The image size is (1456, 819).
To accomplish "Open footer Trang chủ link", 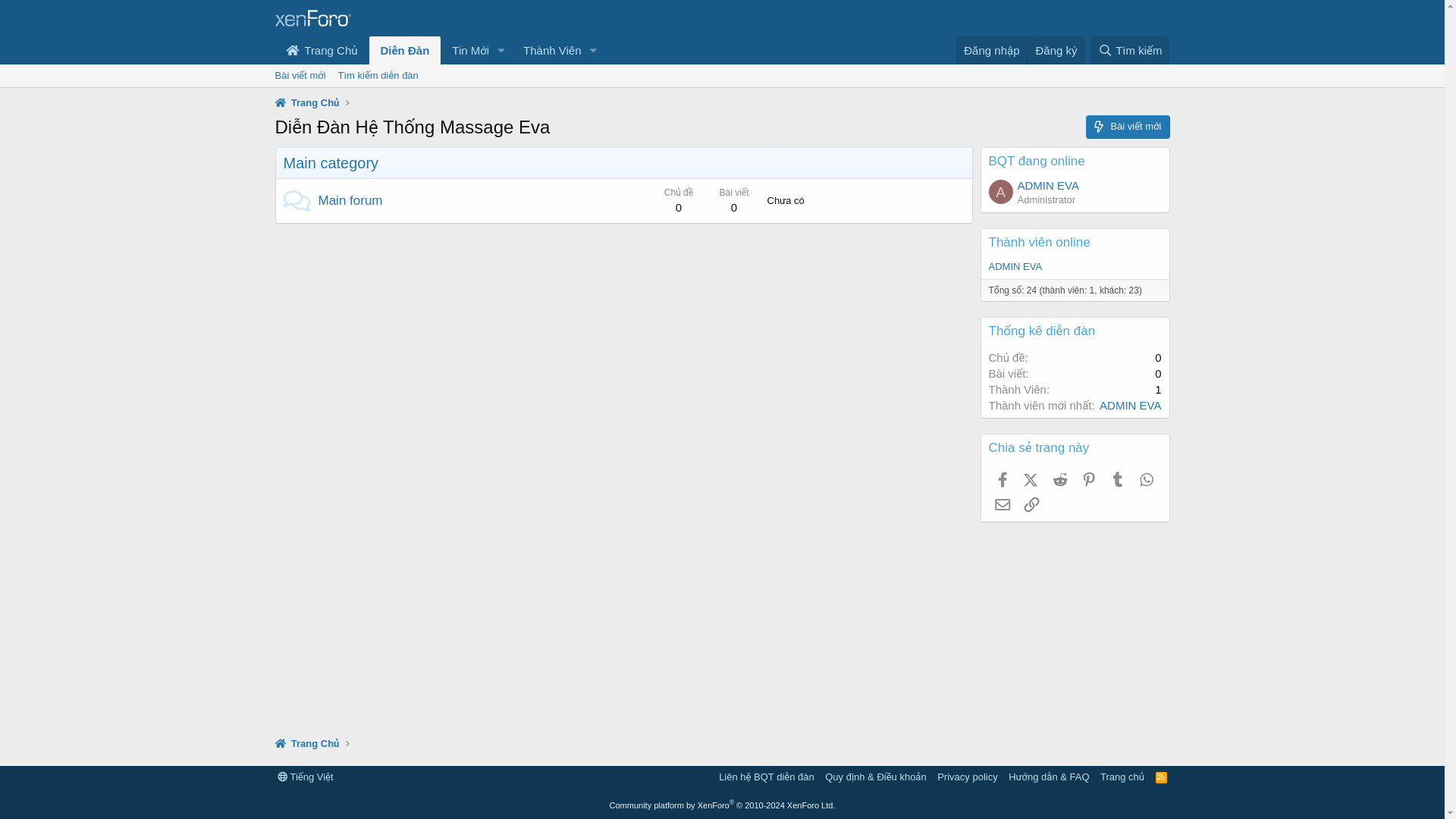I will (1122, 777).
